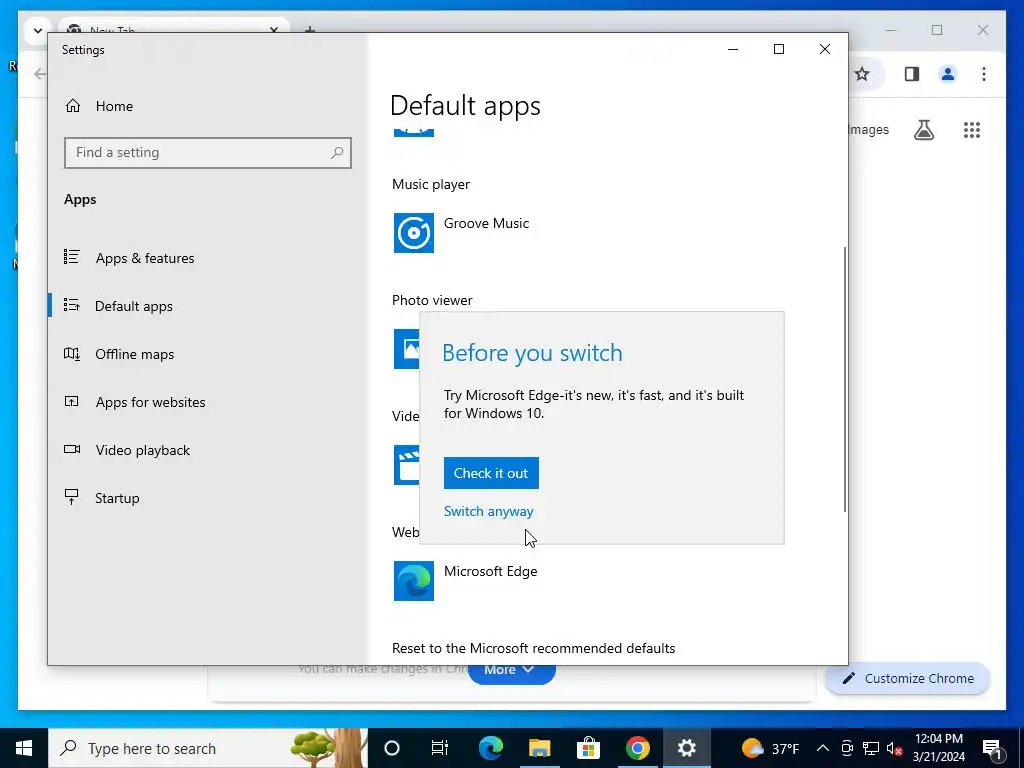Click the search magnifier in Find a setting

337,153
